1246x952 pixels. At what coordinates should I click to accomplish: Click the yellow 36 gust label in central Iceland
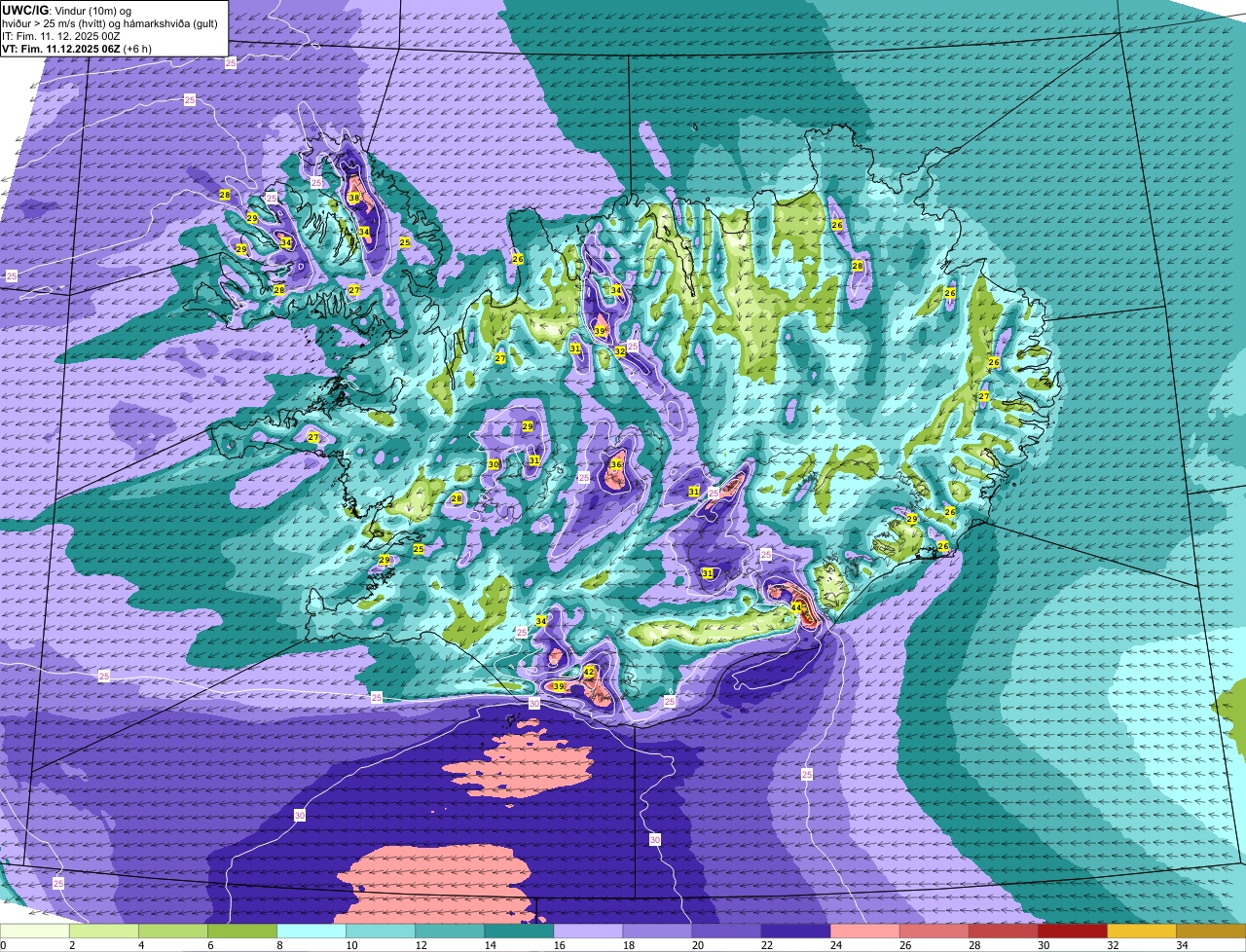pyautogui.click(x=616, y=464)
